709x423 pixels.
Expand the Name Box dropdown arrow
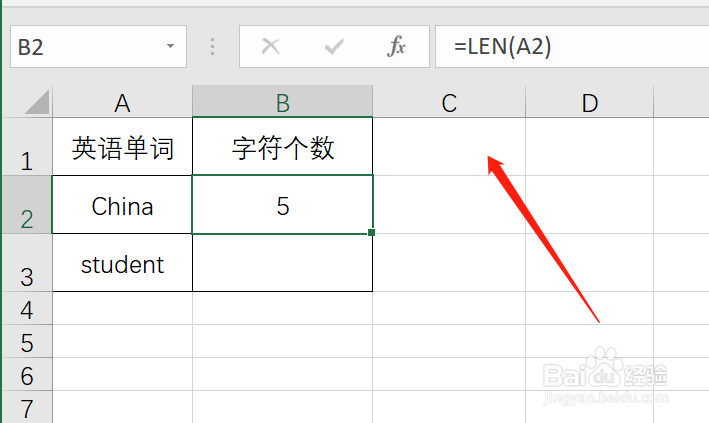point(170,47)
